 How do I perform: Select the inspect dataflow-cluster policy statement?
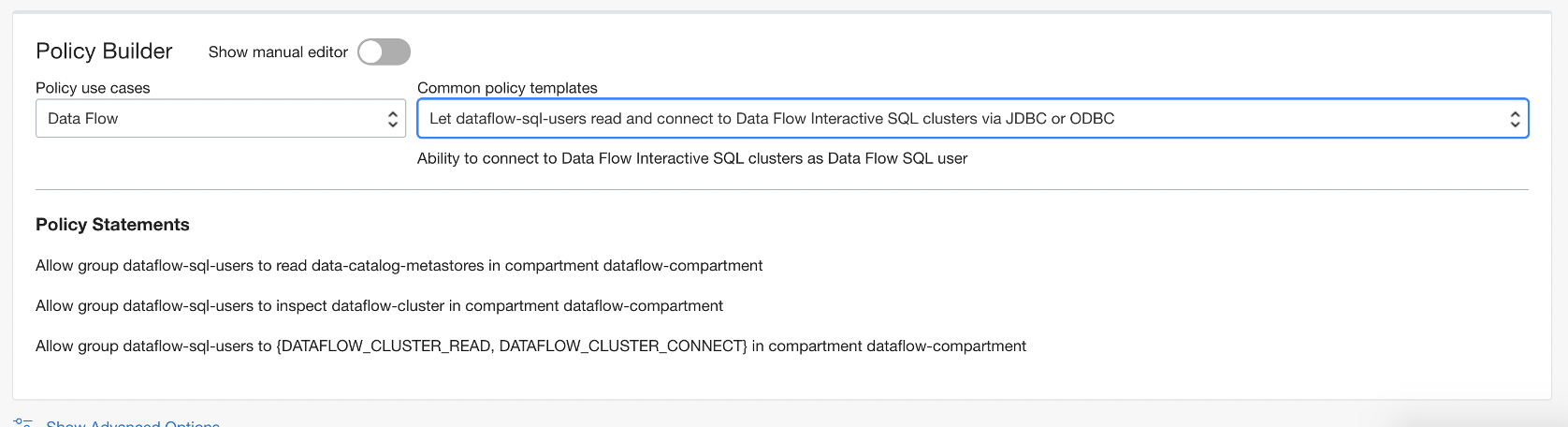tap(379, 306)
